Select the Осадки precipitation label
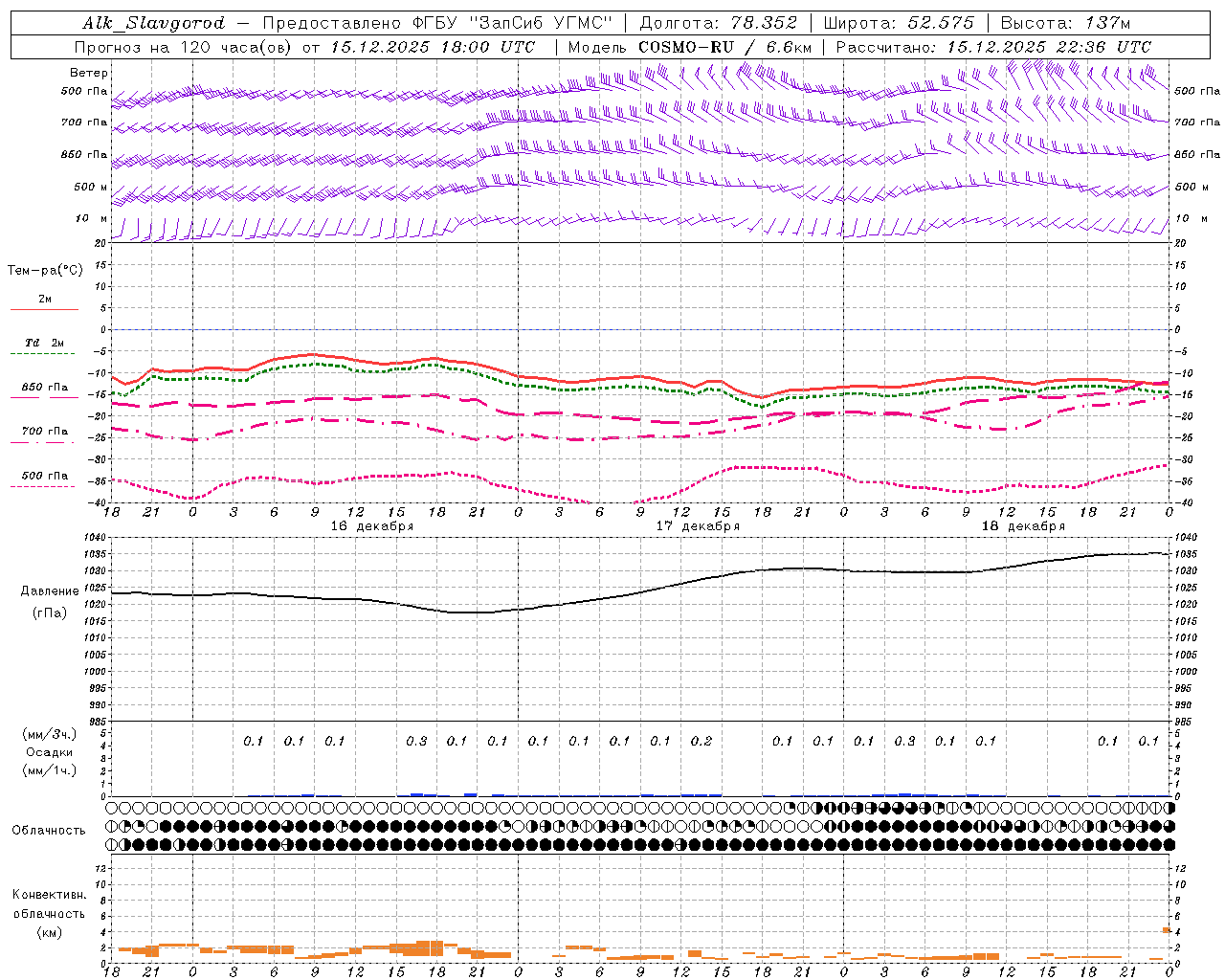The width and height of the screenshot is (1225, 980). point(50,752)
